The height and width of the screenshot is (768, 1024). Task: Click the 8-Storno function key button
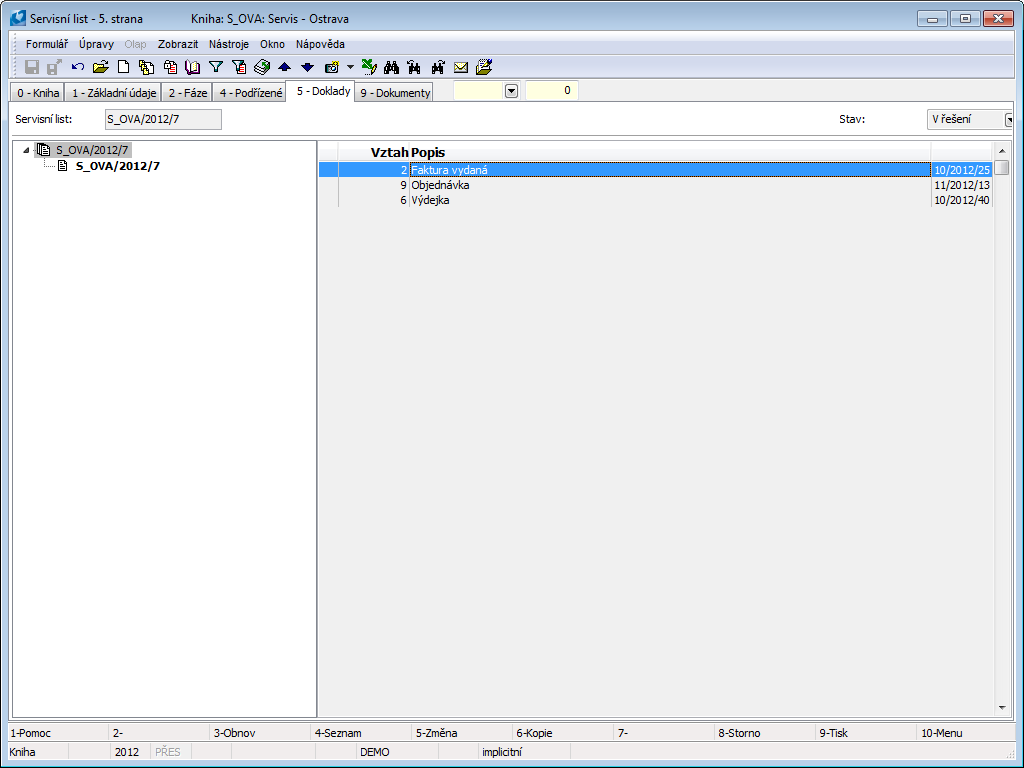click(765, 733)
